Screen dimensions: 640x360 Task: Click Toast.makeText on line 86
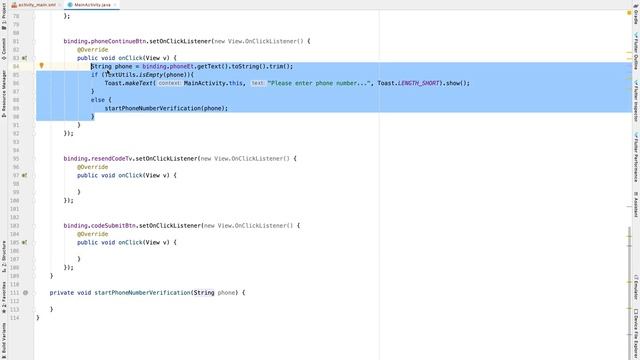coord(129,83)
